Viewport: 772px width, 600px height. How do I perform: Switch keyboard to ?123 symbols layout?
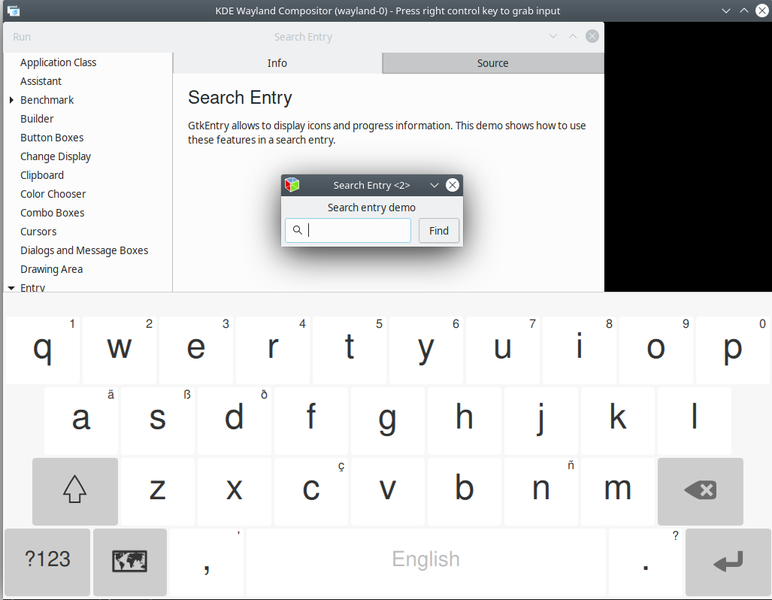(x=47, y=561)
